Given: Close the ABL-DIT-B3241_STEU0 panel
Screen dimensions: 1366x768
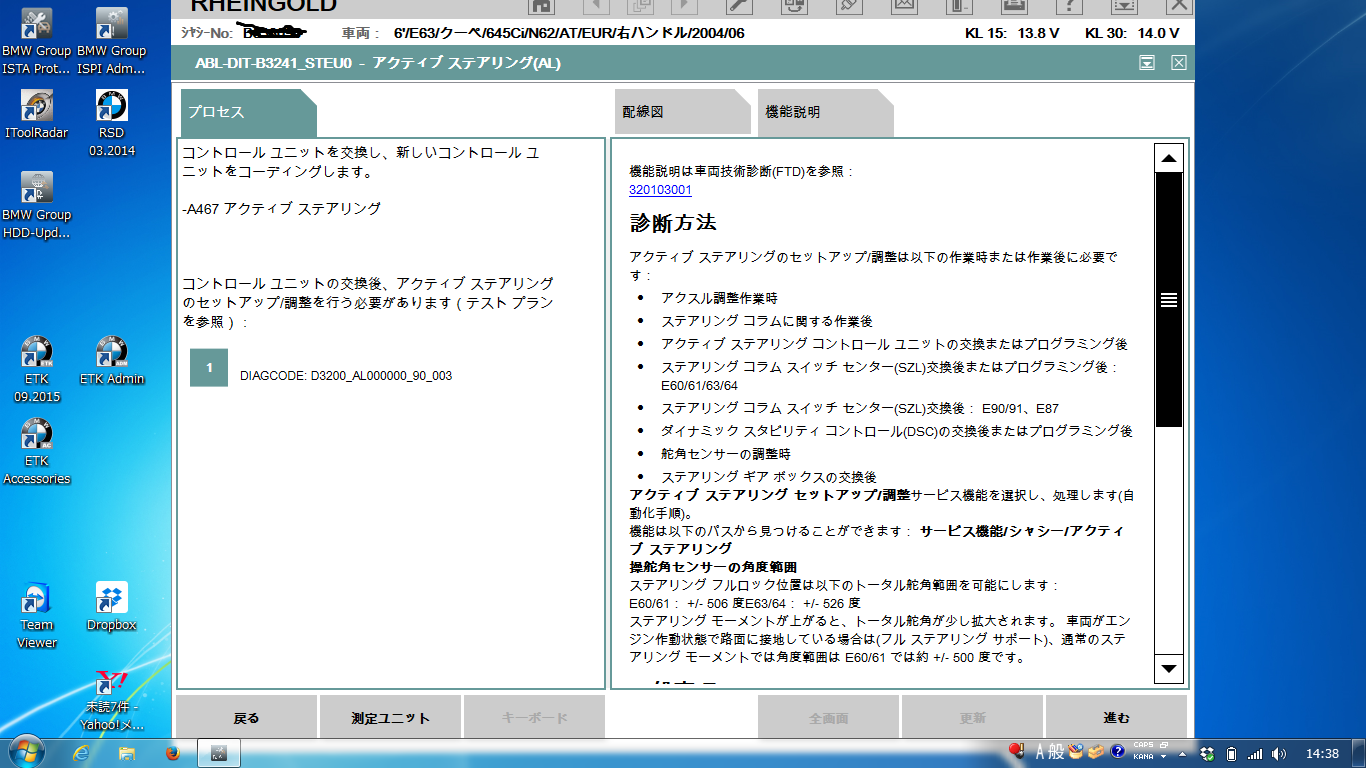Looking at the screenshot, I should point(1179,63).
